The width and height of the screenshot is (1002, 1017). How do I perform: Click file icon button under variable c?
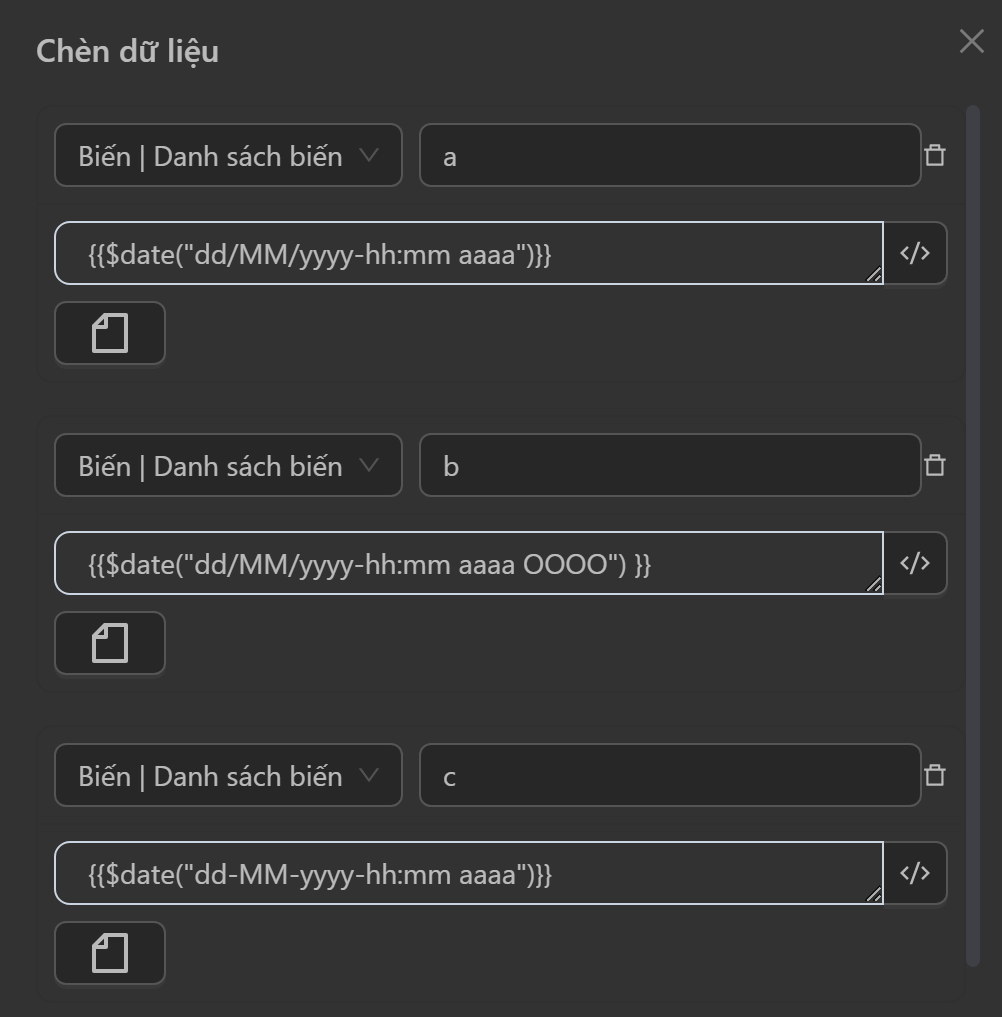point(110,953)
